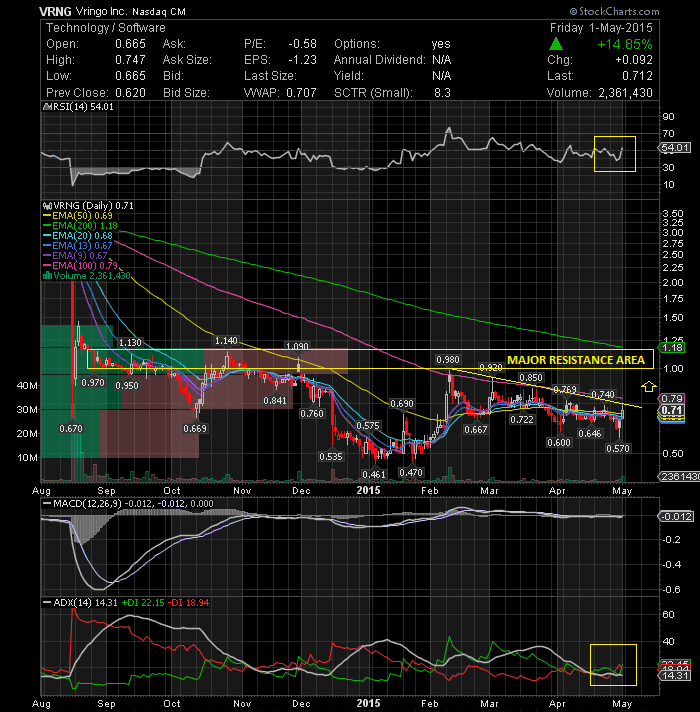
Task: Click the header Volume 2,361,430 value
Action: coord(625,93)
